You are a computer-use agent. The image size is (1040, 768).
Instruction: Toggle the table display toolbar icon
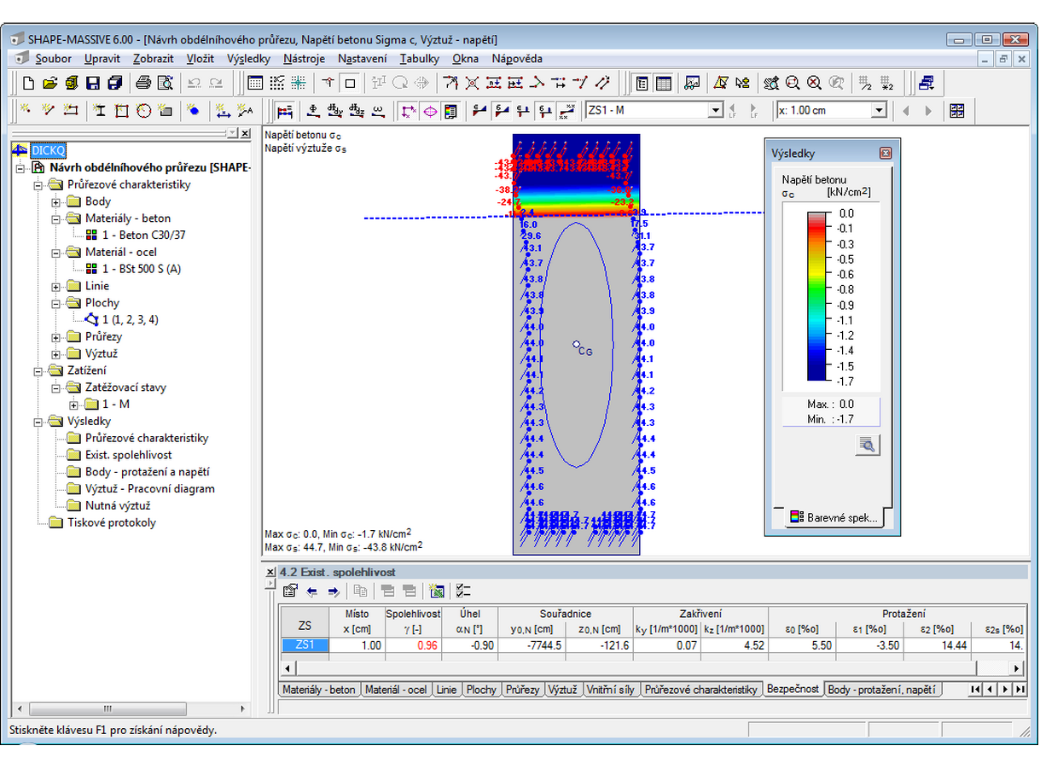pyautogui.click(x=663, y=83)
